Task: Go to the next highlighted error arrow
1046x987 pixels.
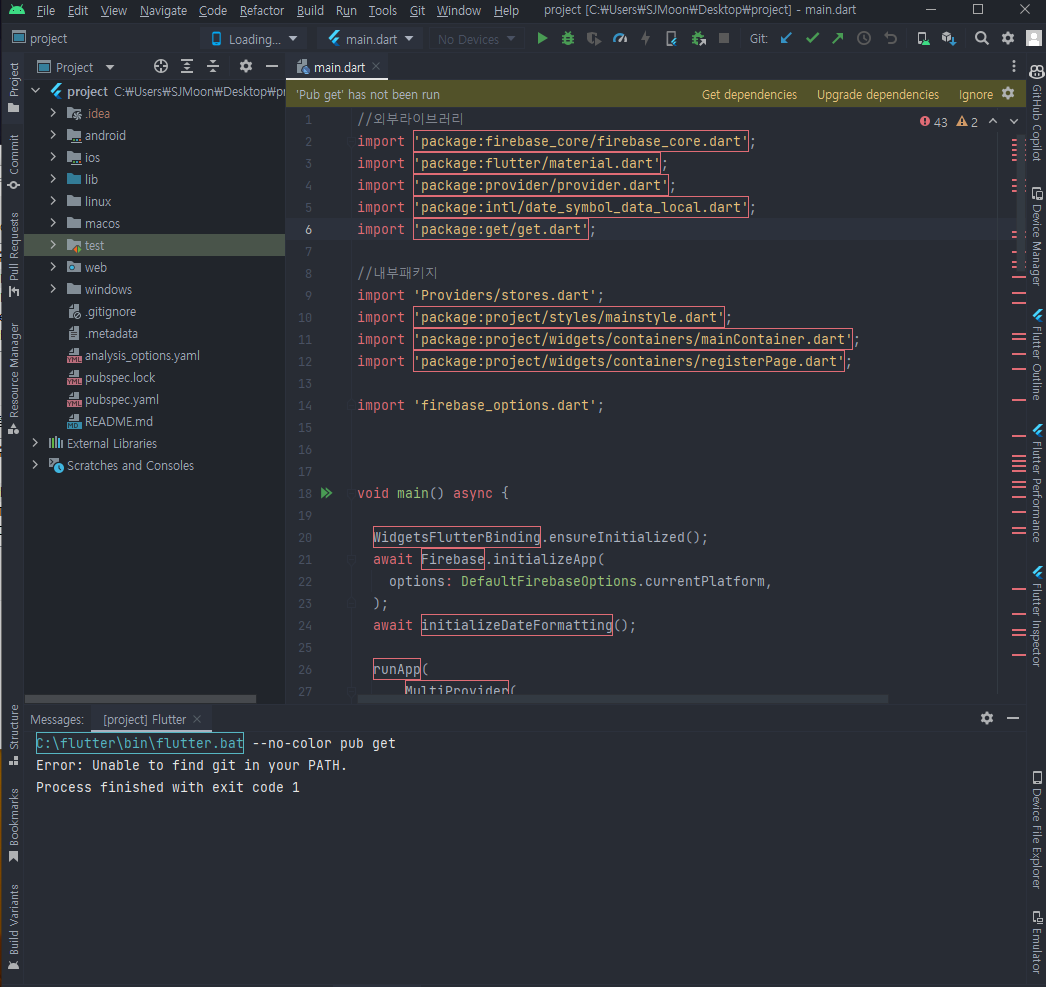Action: (1013, 121)
